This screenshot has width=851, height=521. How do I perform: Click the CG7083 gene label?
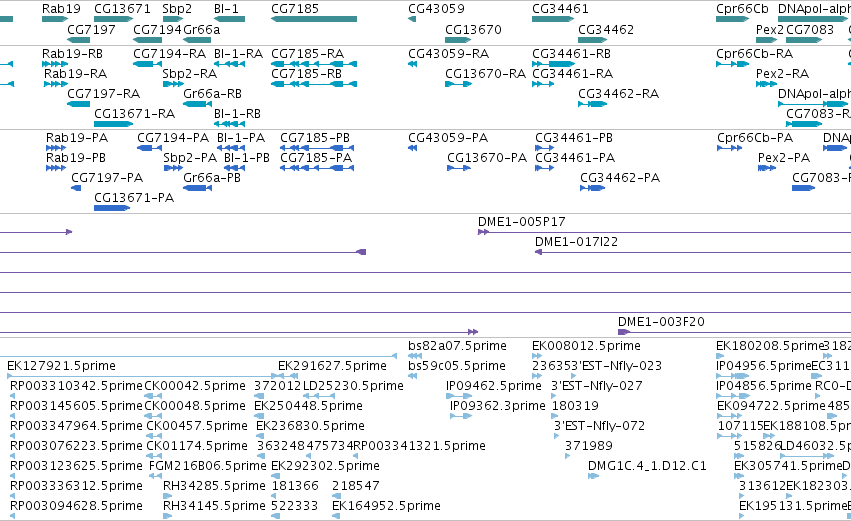tap(810, 29)
